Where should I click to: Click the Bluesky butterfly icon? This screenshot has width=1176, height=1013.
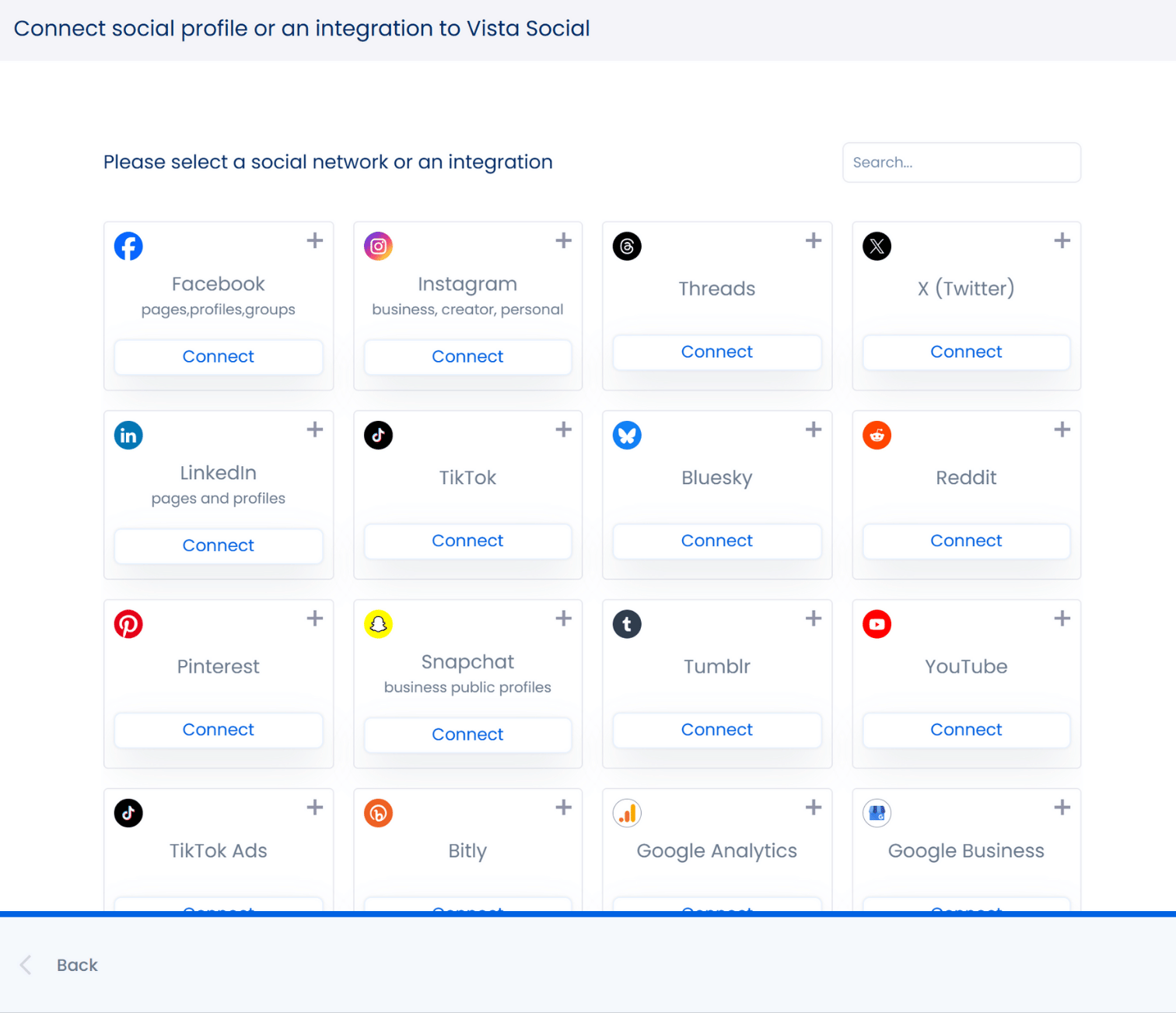[627, 436]
